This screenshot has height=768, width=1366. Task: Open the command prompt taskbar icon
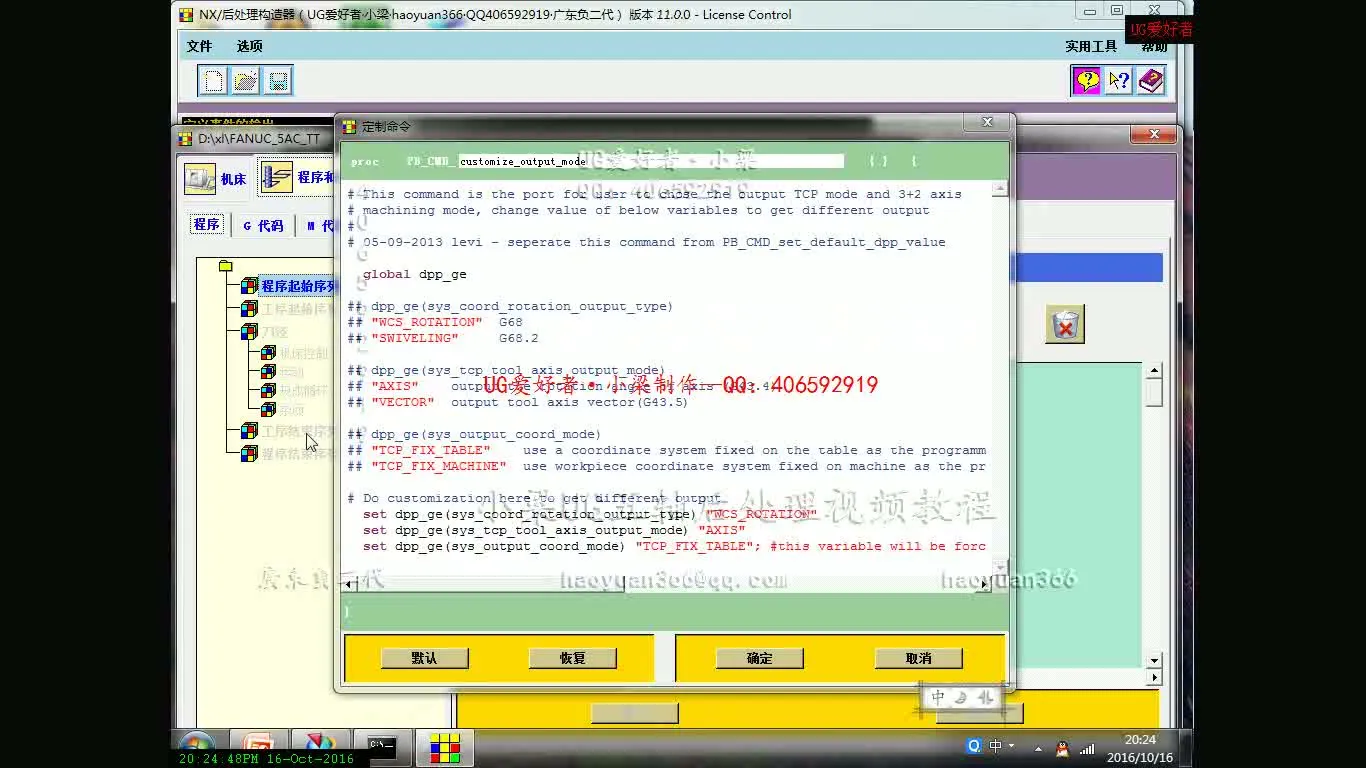pos(381,745)
